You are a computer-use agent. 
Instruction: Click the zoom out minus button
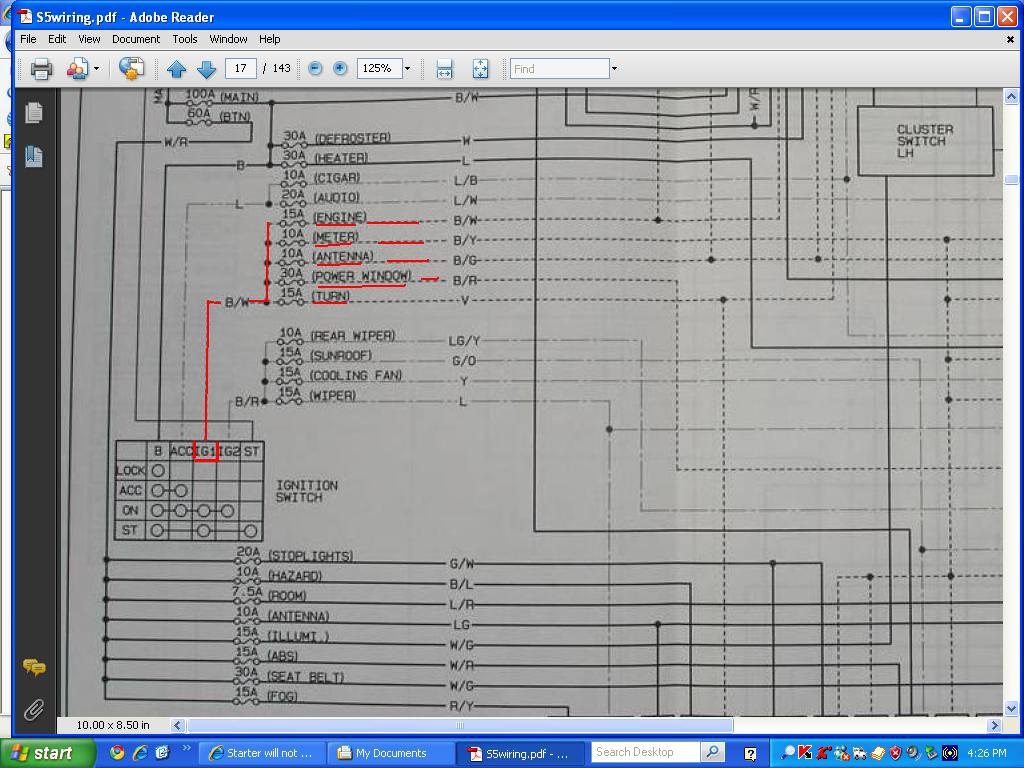(315, 69)
